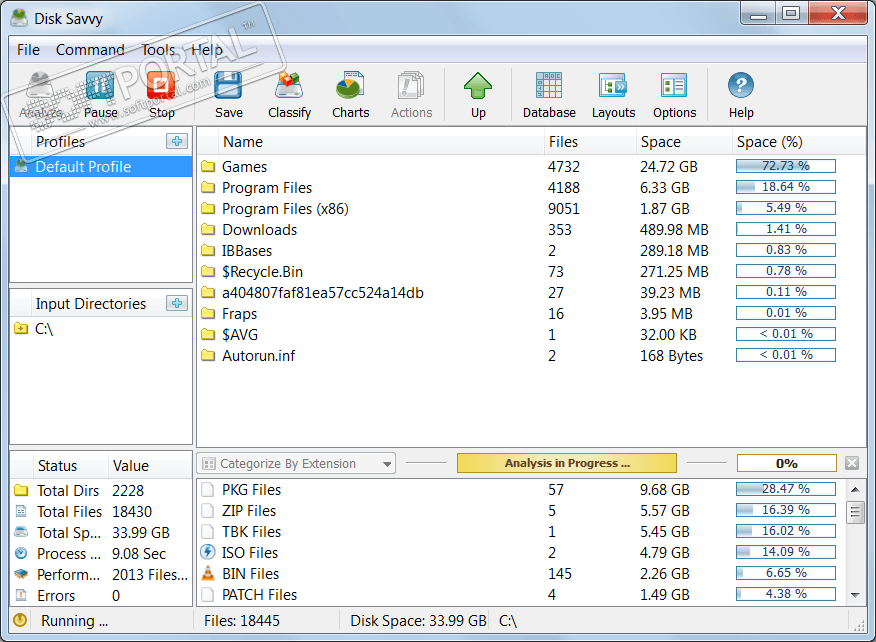Open the Help menu
876x642 pixels.
click(x=207, y=50)
